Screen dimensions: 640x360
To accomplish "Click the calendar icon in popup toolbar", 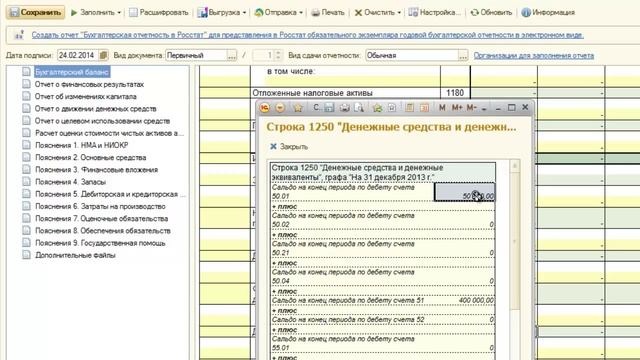I will click(x=424, y=108).
